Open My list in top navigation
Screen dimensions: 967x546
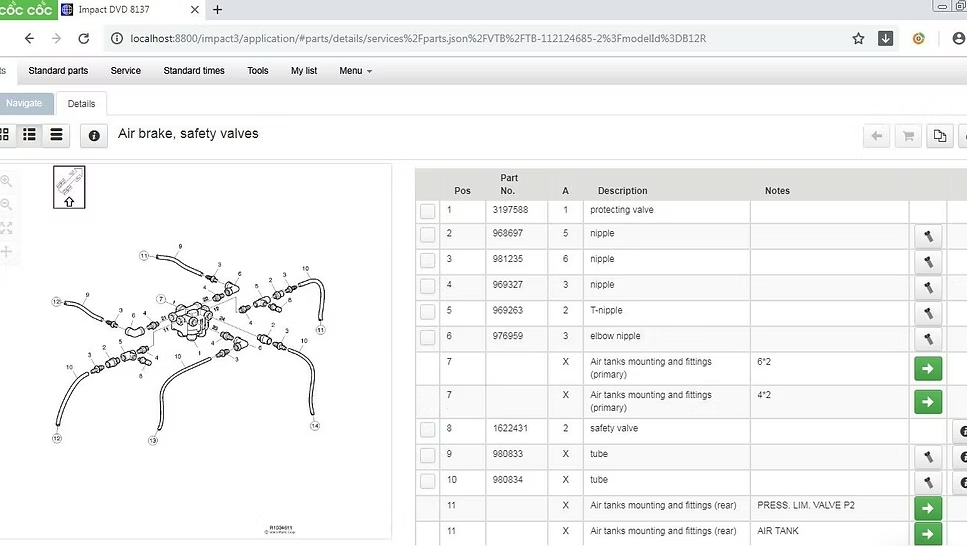tap(304, 71)
